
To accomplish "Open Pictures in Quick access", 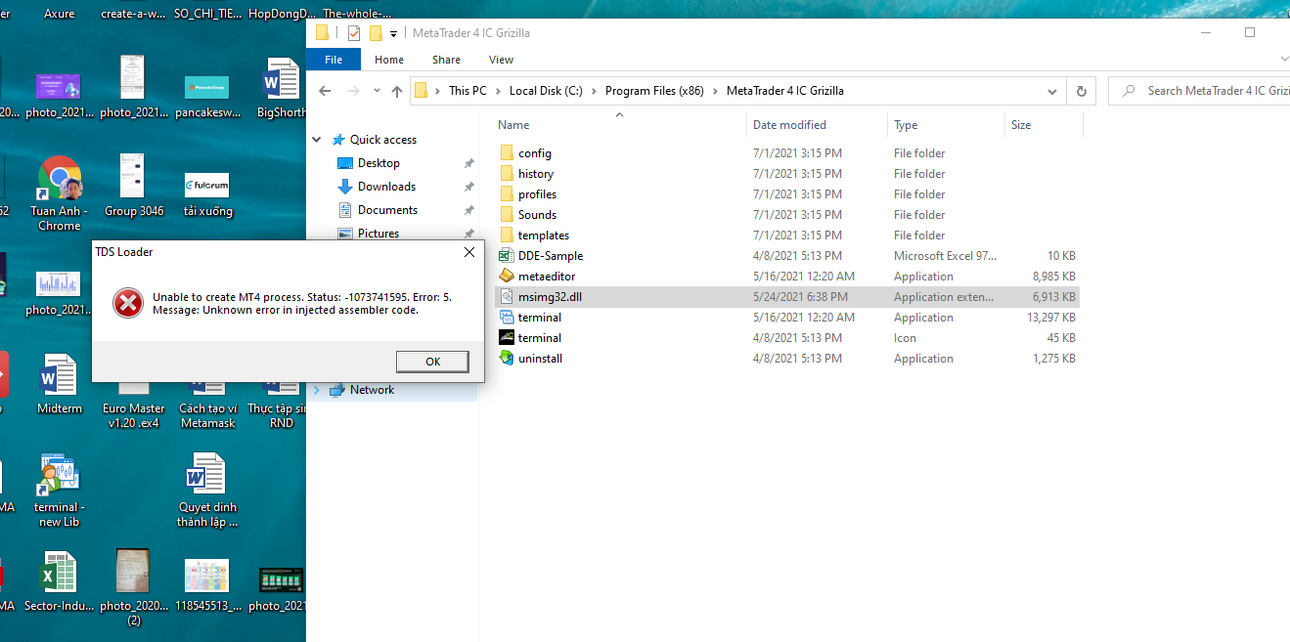I will [378, 233].
